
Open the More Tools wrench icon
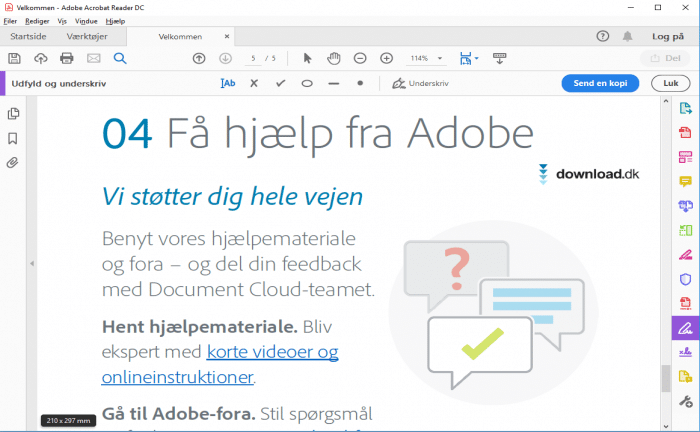pos(686,401)
